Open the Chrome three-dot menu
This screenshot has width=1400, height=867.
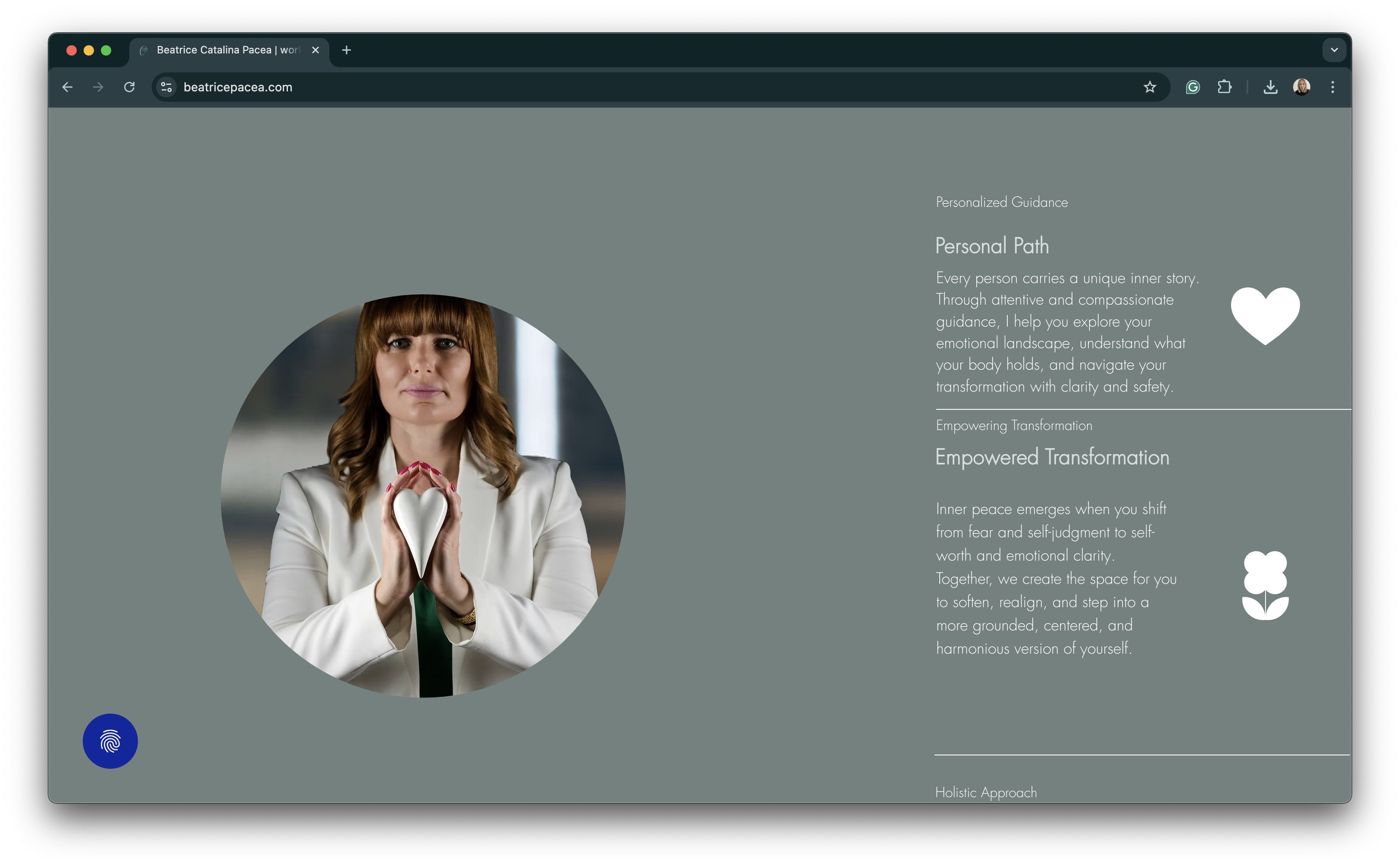click(x=1332, y=87)
